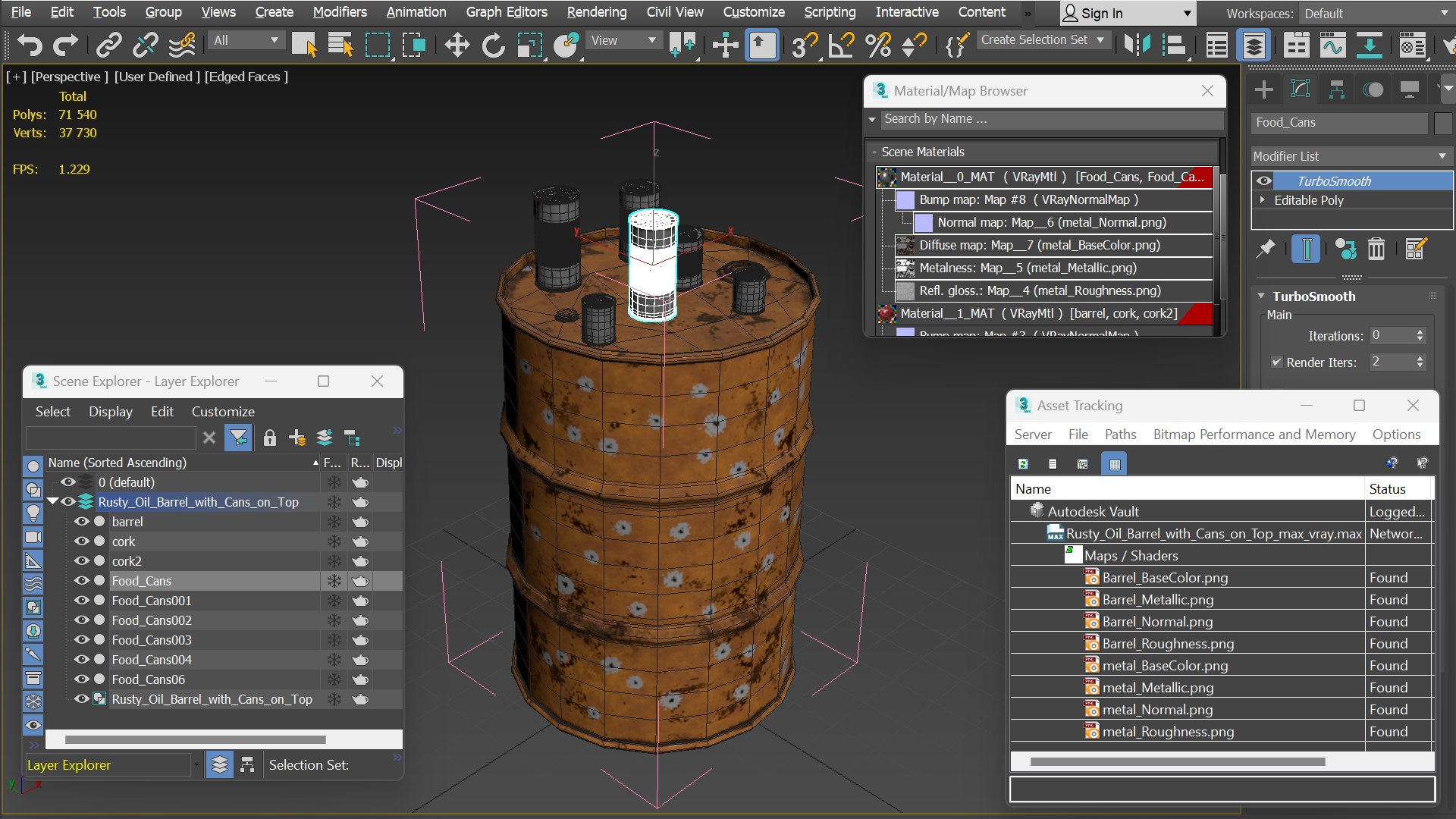Hide the cork2 object eye icon
This screenshot has height=819, width=1456.
pos(81,561)
